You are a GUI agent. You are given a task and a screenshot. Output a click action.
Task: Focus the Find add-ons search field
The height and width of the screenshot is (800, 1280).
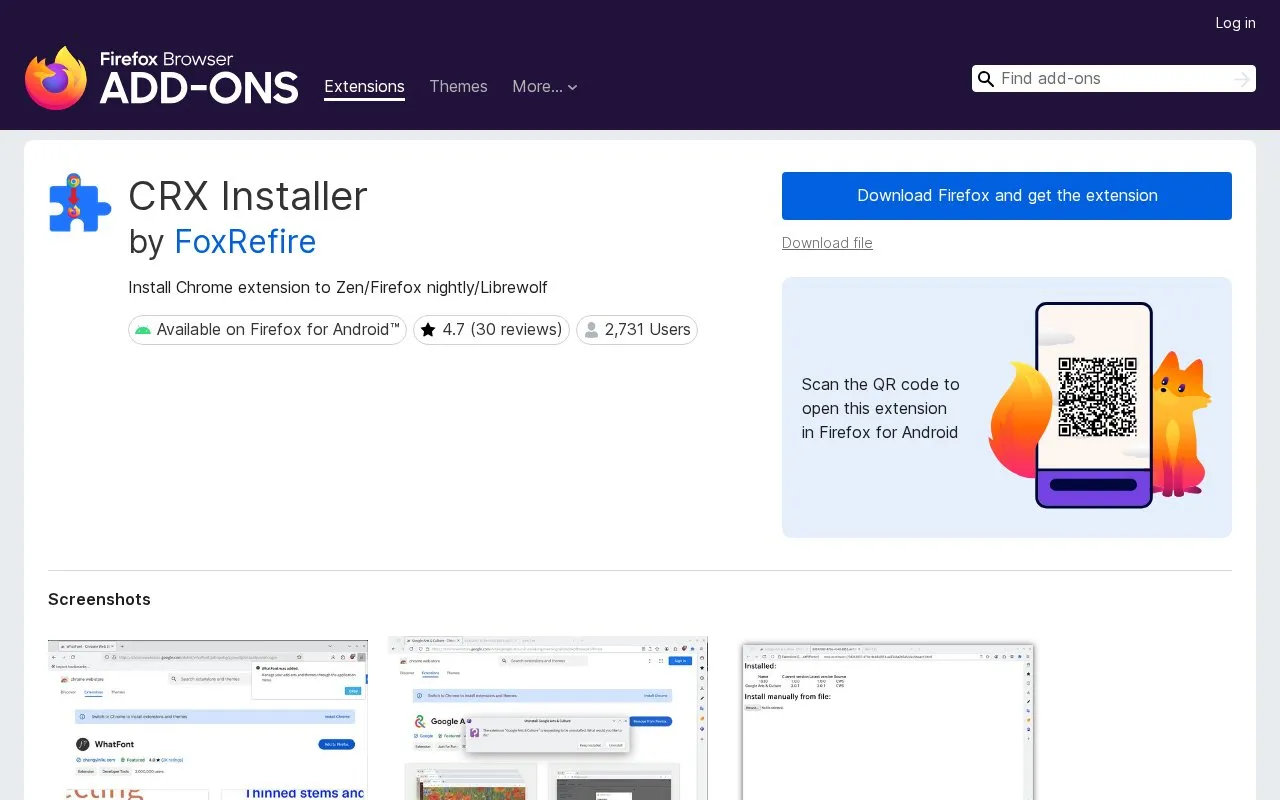click(1113, 79)
